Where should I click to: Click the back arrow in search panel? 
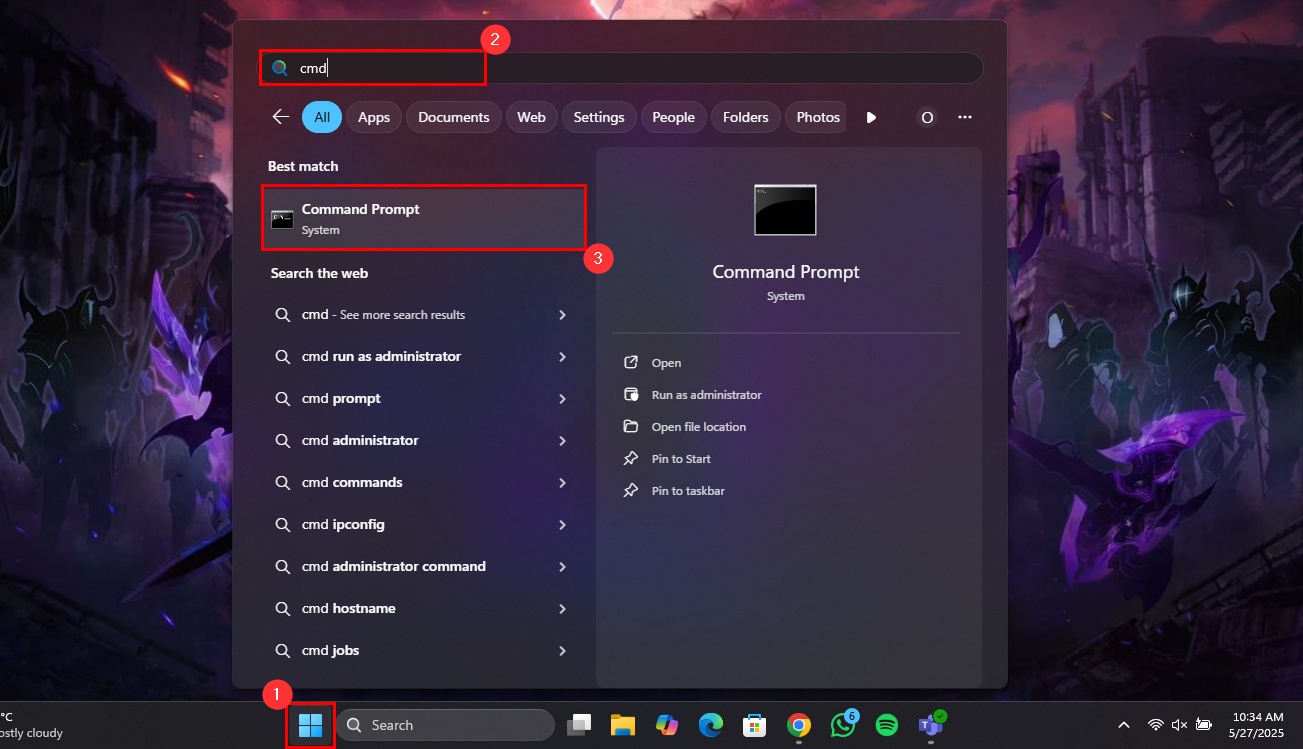coord(281,117)
